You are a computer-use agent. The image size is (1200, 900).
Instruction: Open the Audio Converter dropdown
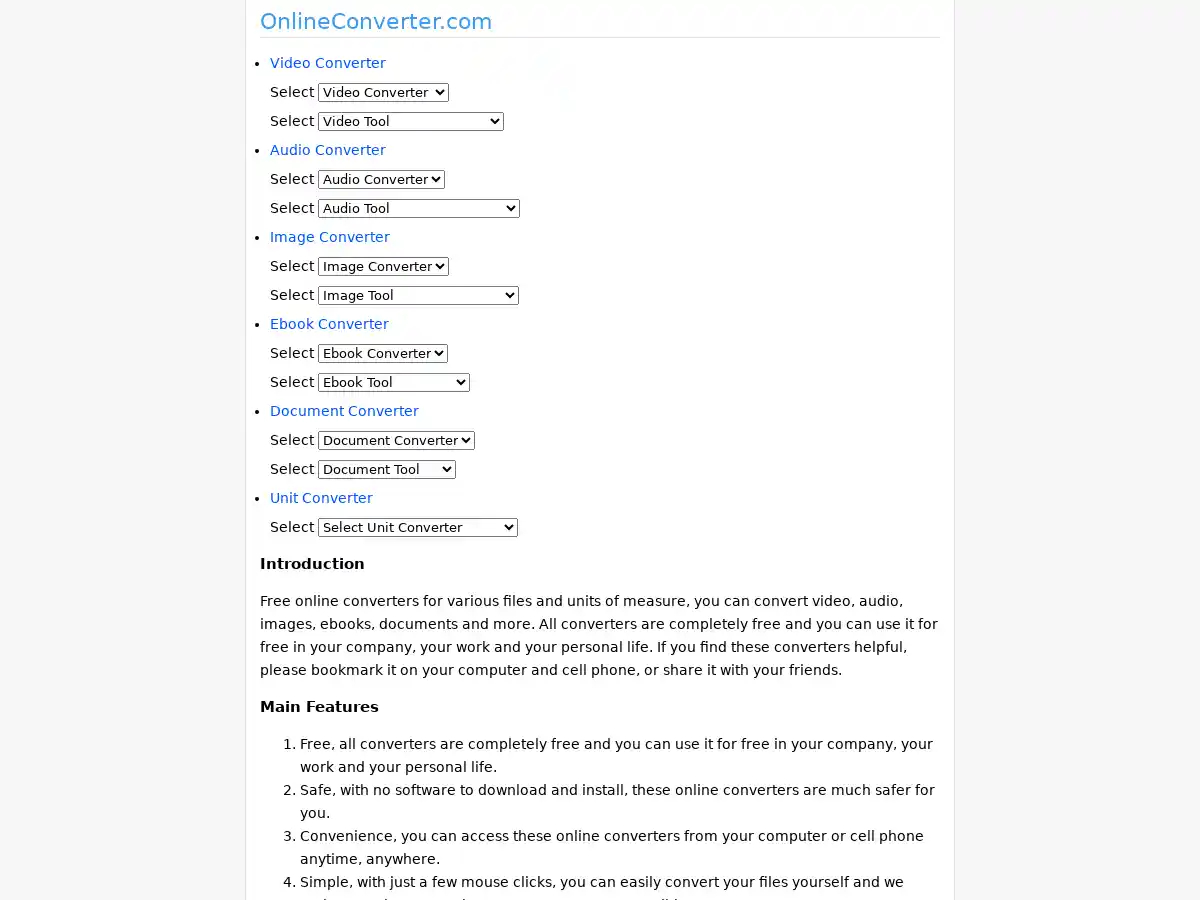(x=381, y=179)
